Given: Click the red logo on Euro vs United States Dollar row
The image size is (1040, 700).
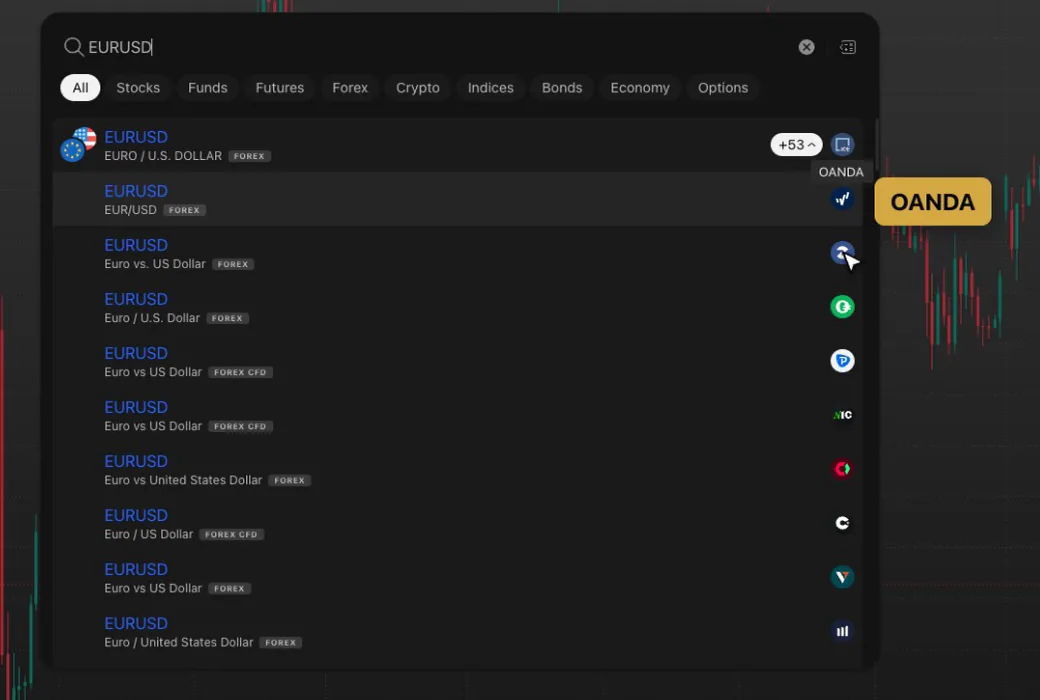Looking at the screenshot, I should [x=842, y=469].
